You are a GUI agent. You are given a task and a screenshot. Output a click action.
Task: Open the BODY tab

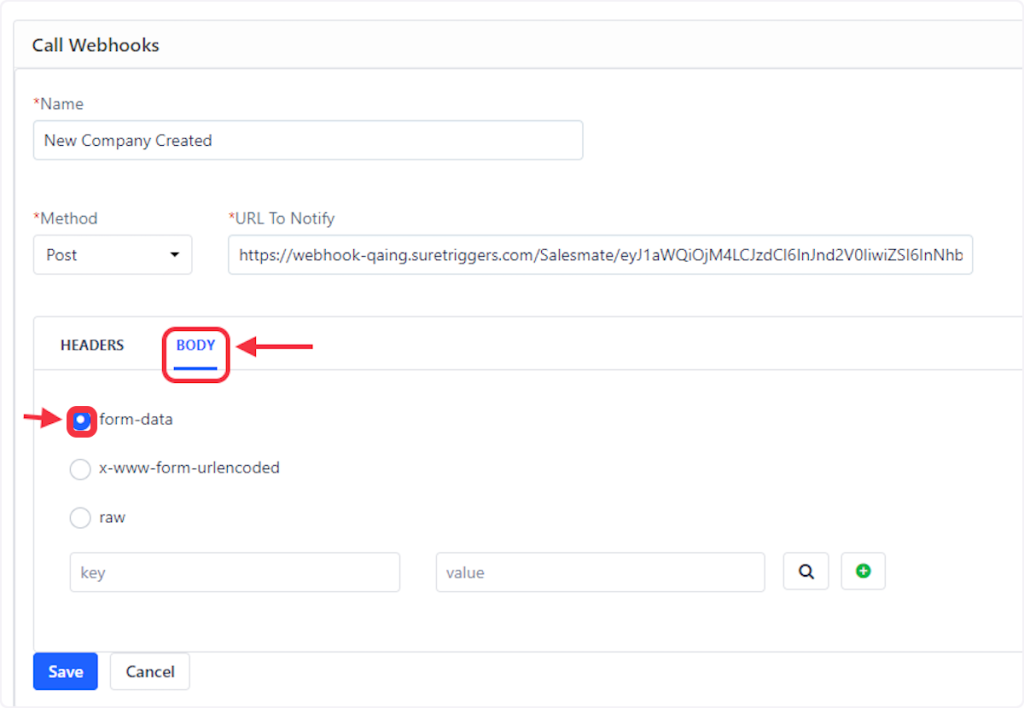[196, 346]
